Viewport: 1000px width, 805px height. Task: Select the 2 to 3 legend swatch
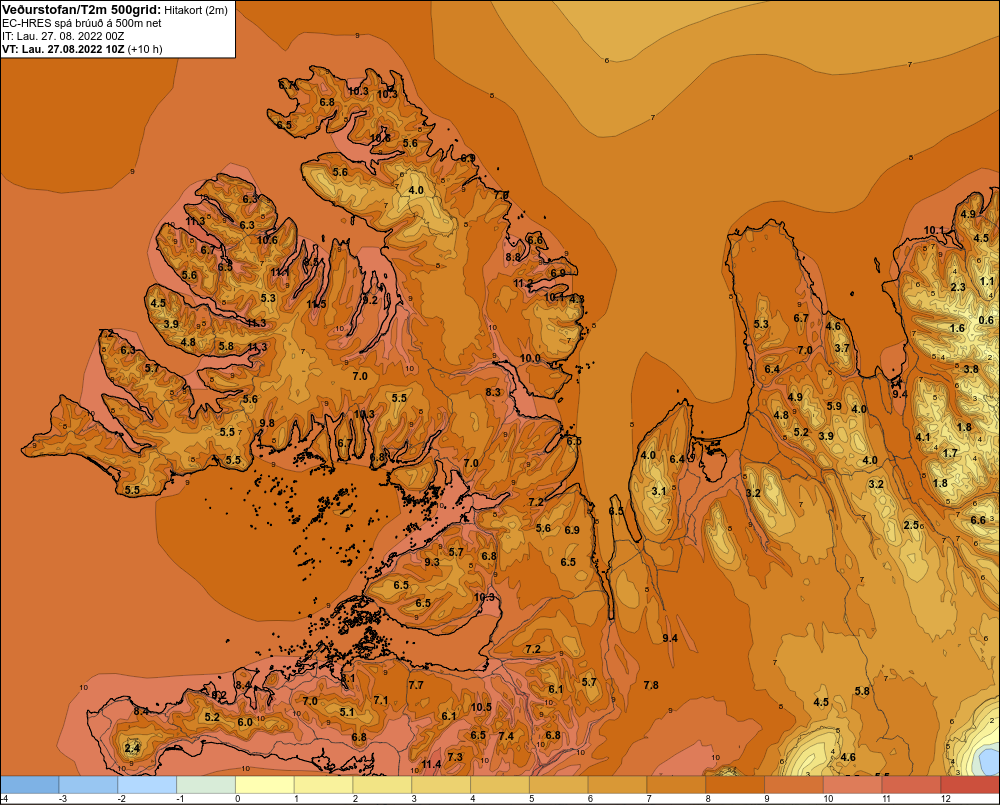pyautogui.click(x=382, y=784)
